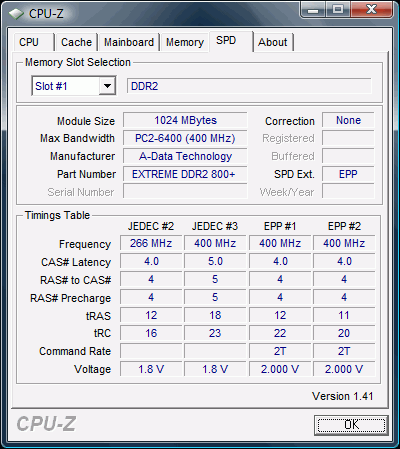This screenshot has height=449, width=400.
Task: Click the SPD Ext. value EPP
Action: pos(348,174)
